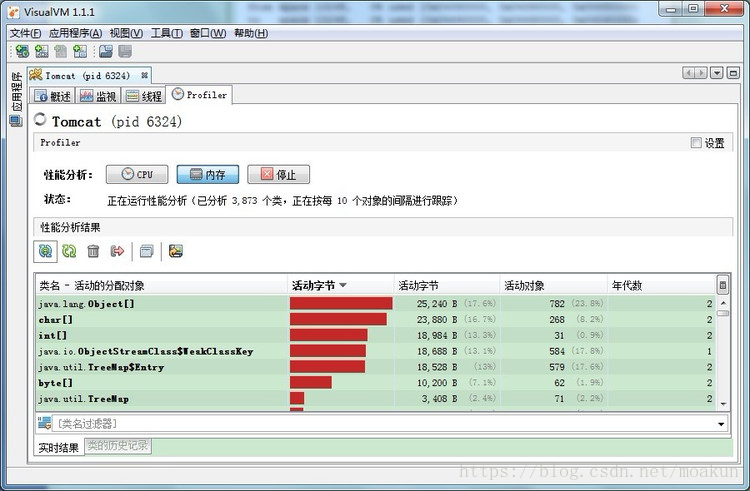The width and height of the screenshot is (750, 491).
Task: Toggle the auto-update results icon
Action: (x=45, y=251)
